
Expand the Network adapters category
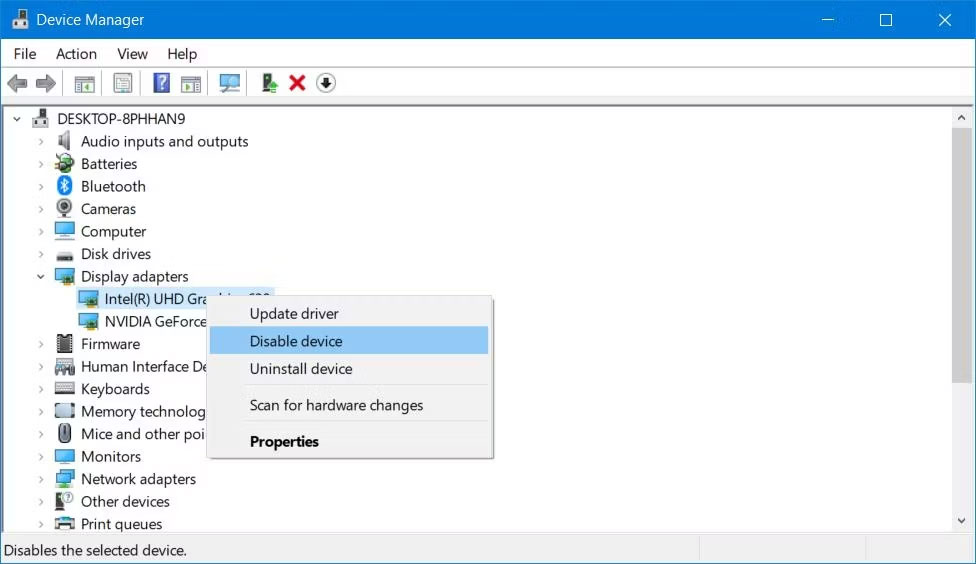(41, 479)
